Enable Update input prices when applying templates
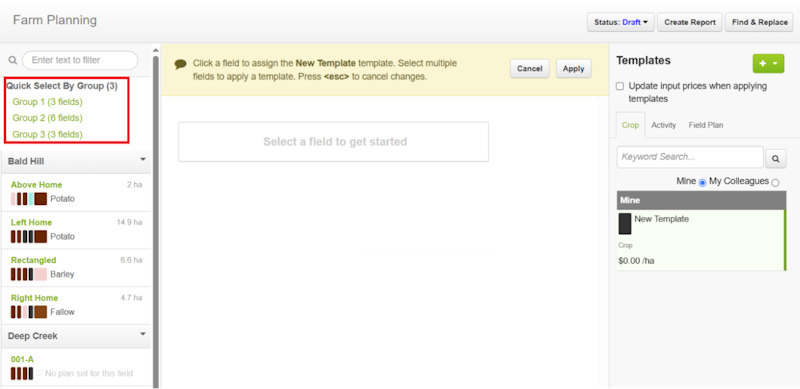The height and width of the screenshot is (389, 800). 620,86
